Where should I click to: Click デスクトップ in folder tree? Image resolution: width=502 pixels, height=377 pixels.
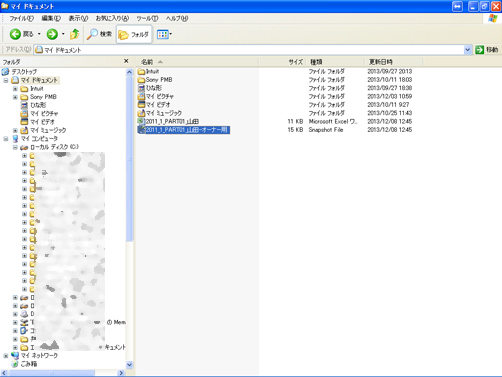pos(24,72)
